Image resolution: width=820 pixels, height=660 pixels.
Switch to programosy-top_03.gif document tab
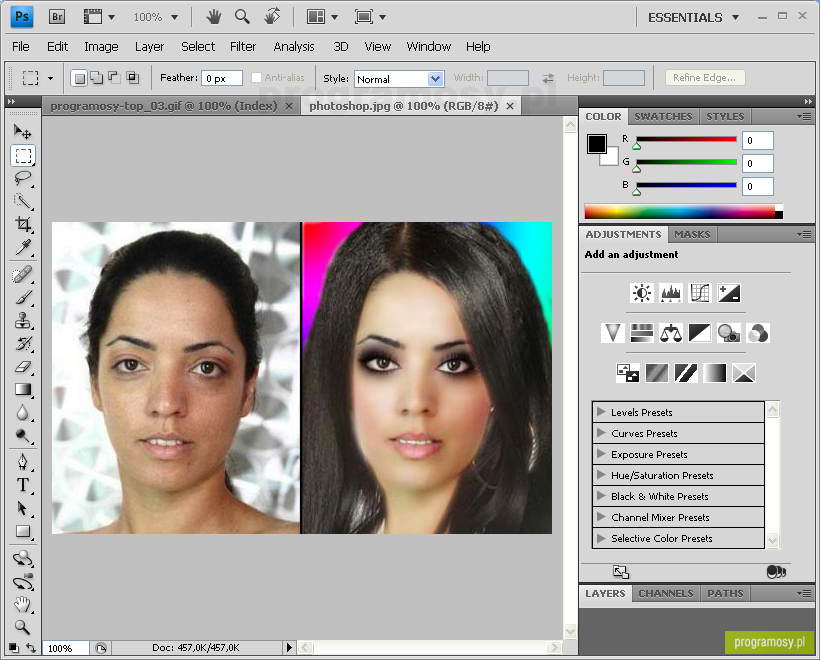[x=164, y=106]
